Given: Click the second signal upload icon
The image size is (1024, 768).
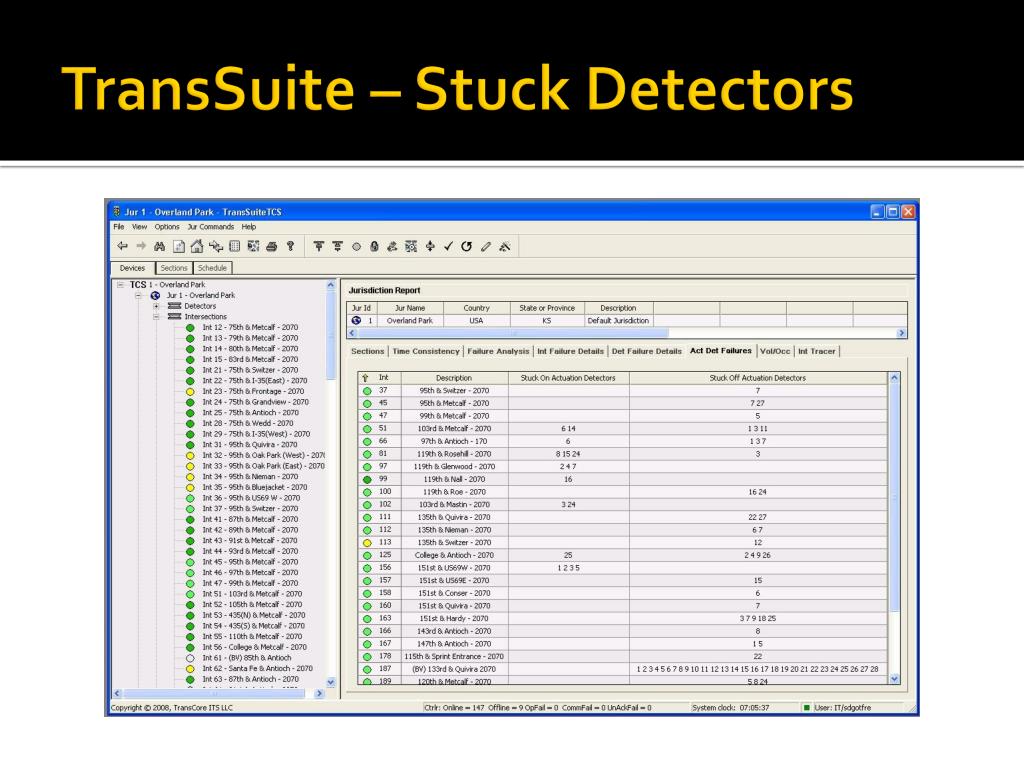Looking at the screenshot, I should tap(337, 246).
